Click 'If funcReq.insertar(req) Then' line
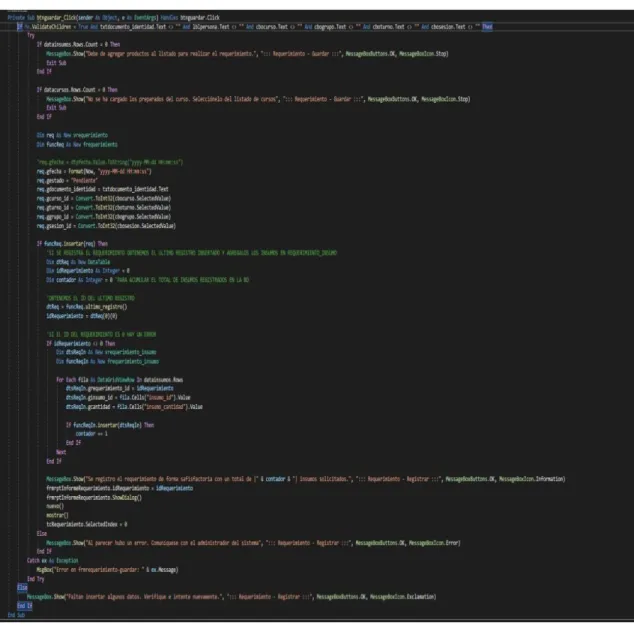634x626 pixels. [x=72, y=244]
